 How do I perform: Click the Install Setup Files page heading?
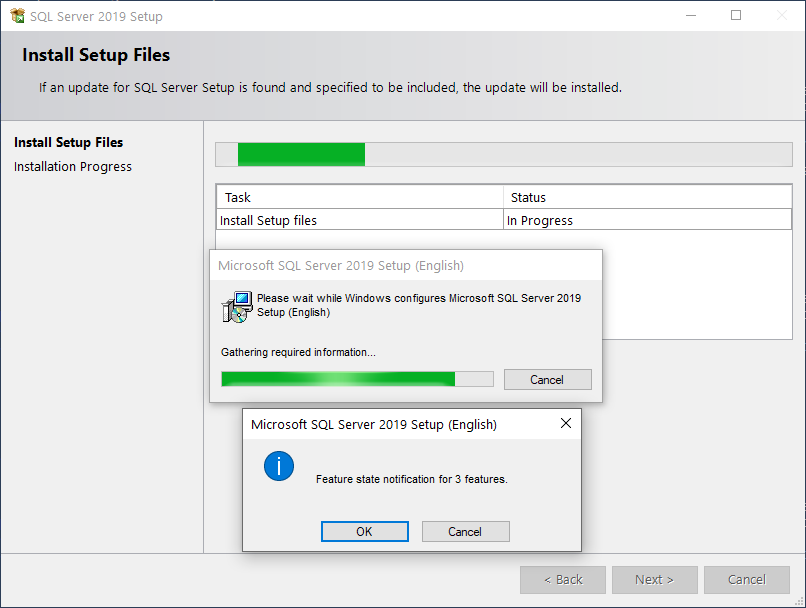click(x=96, y=55)
